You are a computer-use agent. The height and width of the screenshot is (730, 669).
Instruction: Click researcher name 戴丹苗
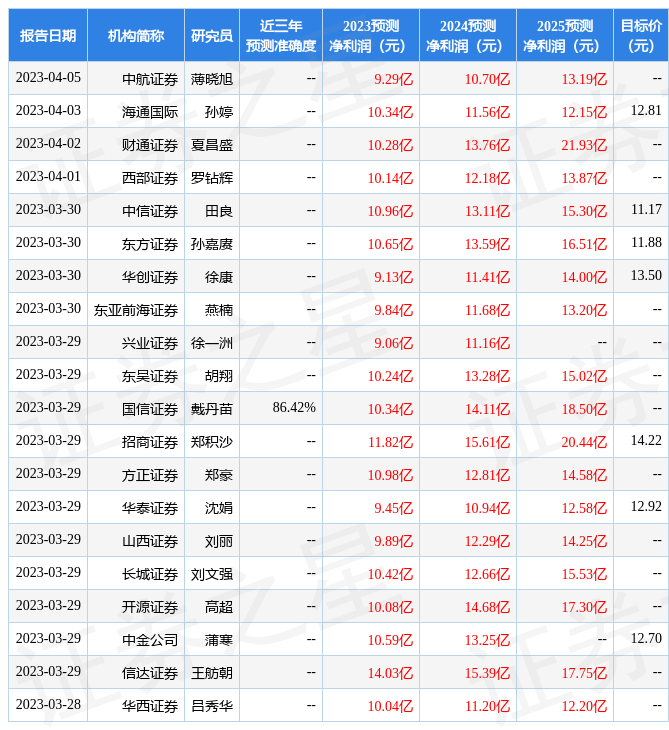(x=212, y=409)
